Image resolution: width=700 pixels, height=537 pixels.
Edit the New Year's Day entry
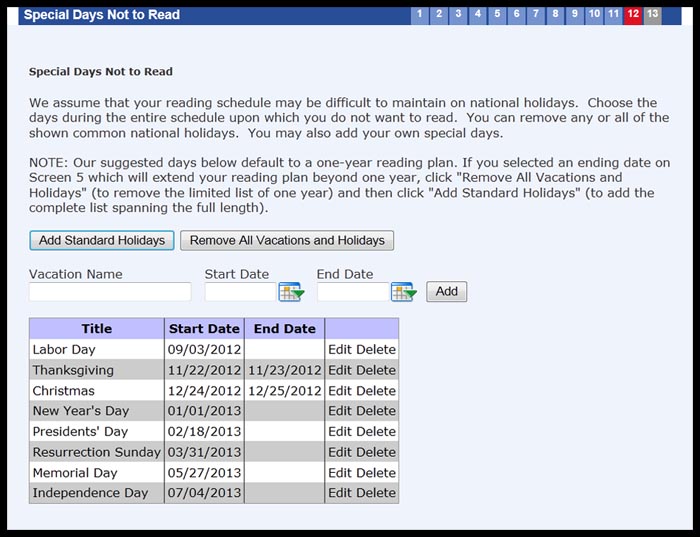click(340, 411)
